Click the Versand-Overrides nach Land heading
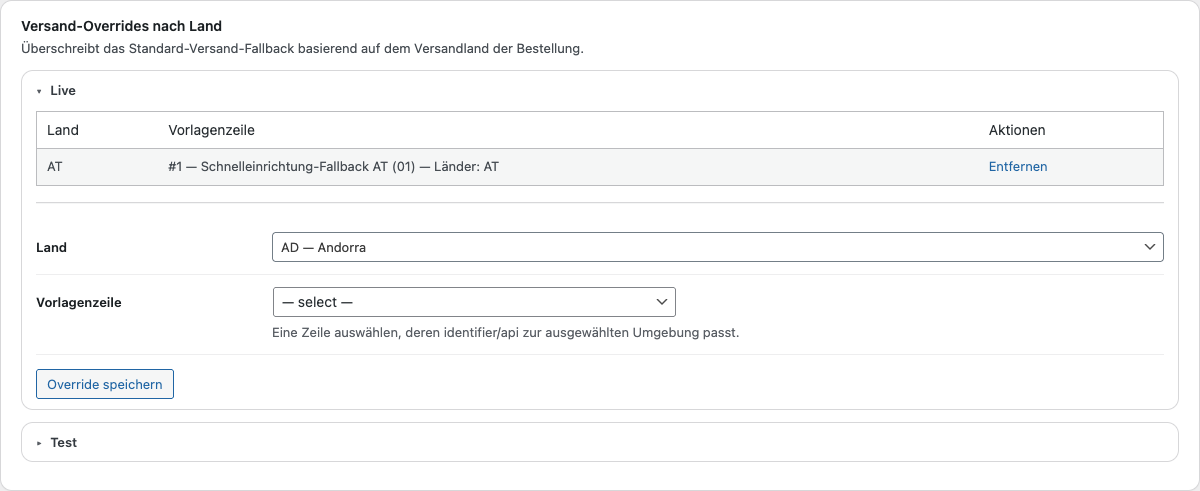 click(x=121, y=26)
